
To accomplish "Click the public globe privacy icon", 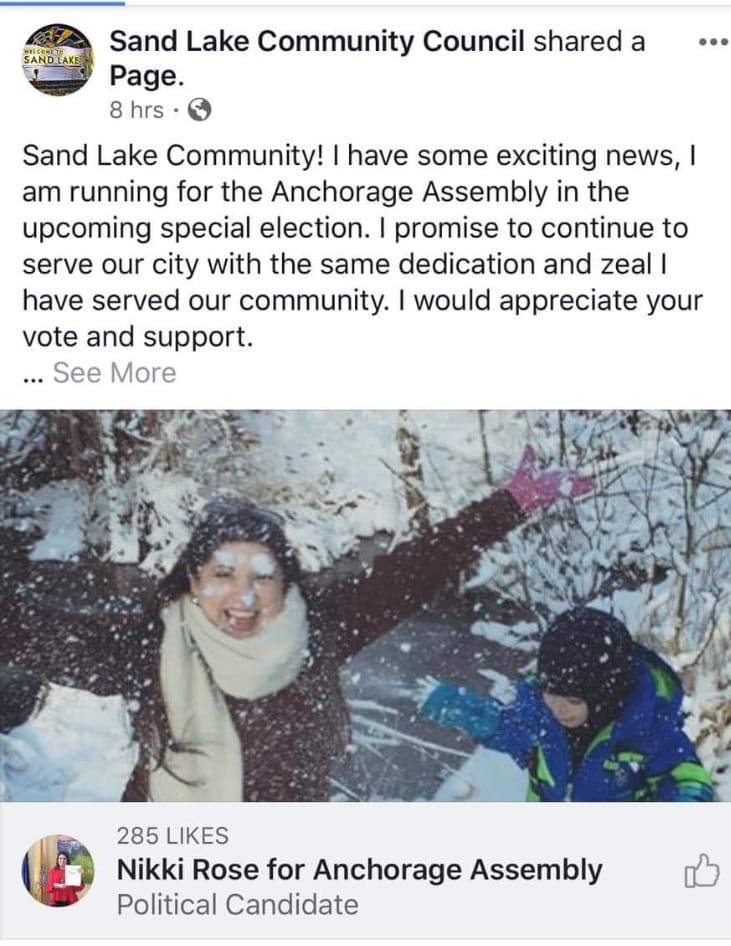I will click(x=200, y=110).
